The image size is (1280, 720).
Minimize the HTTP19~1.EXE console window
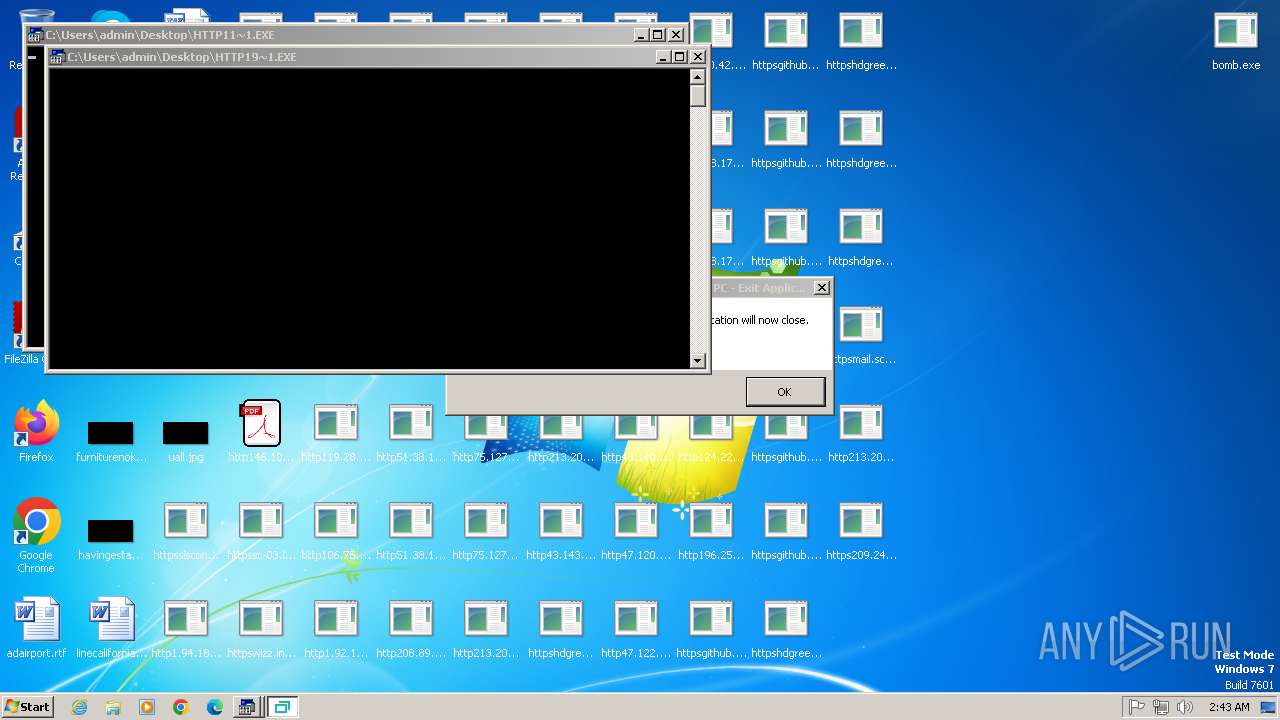pyautogui.click(x=662, y=57)
